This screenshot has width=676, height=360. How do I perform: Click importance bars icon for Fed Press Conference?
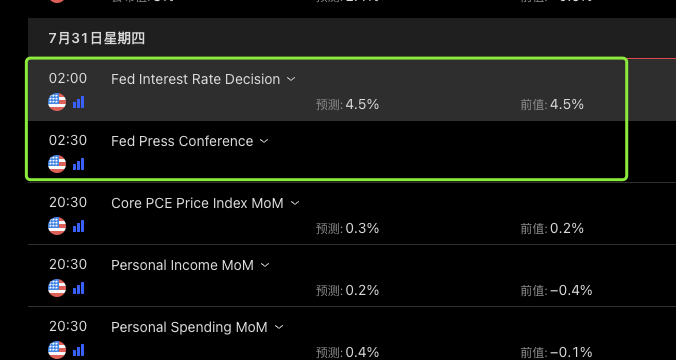[x=78, y=164]
